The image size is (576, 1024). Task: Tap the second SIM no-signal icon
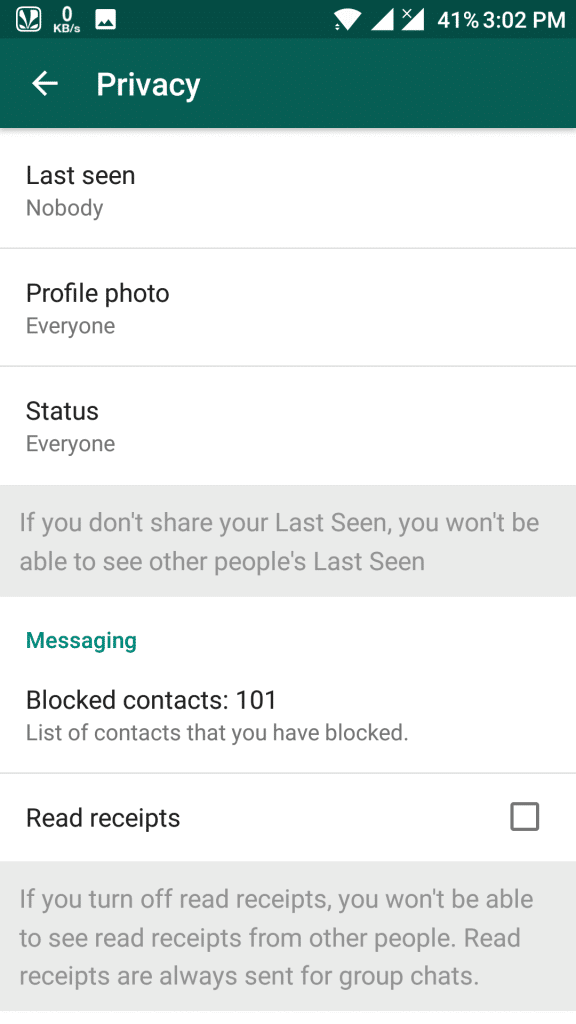pyautogui.click(x=413, y=20)
